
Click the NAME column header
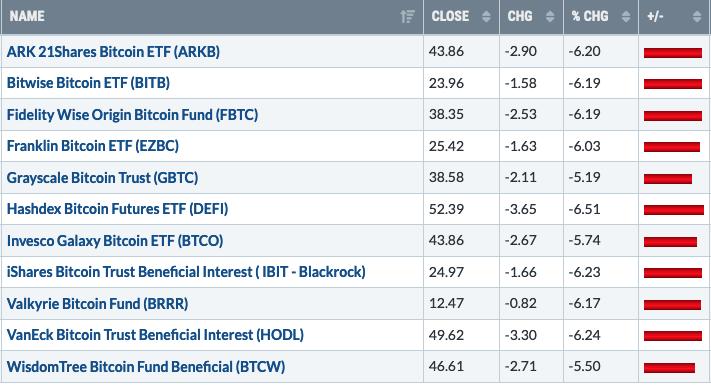pos(27,16)
